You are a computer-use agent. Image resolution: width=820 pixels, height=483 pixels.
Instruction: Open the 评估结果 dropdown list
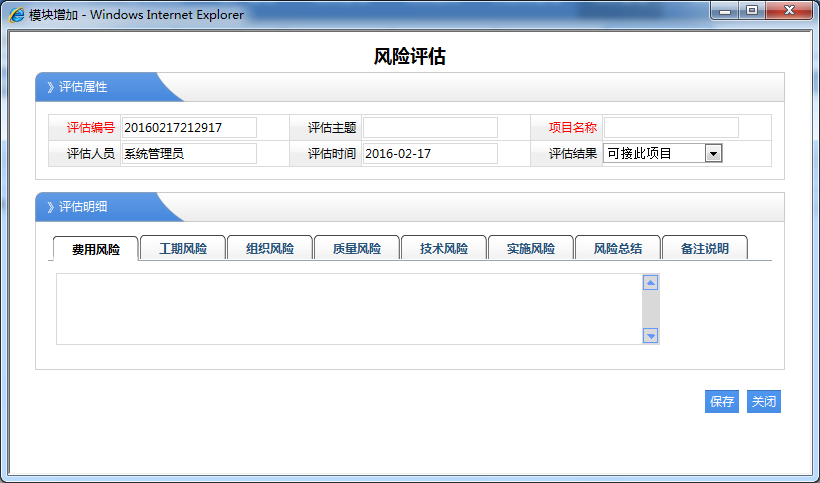point(713,153)
